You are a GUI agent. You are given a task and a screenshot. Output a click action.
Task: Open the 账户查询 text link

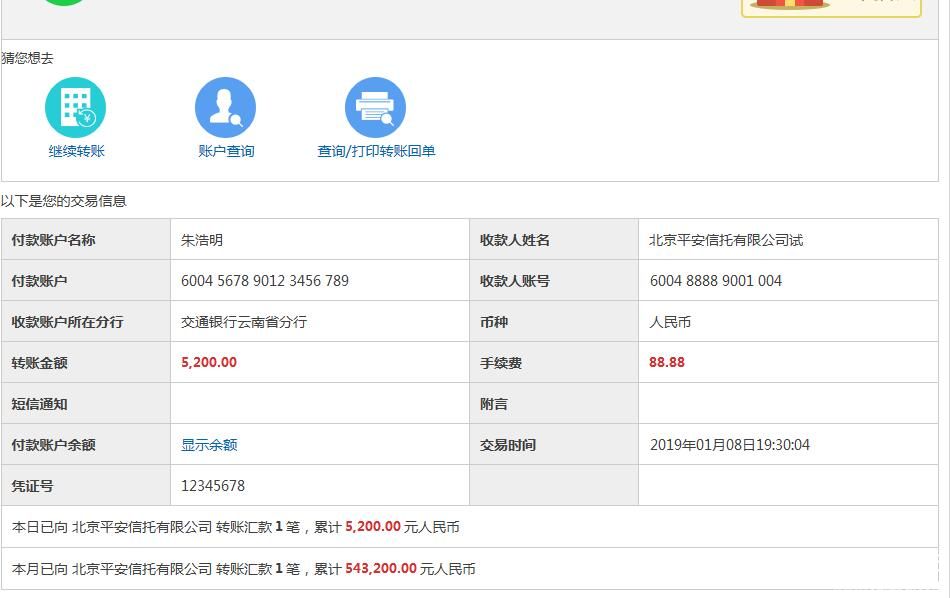point(226,151)
